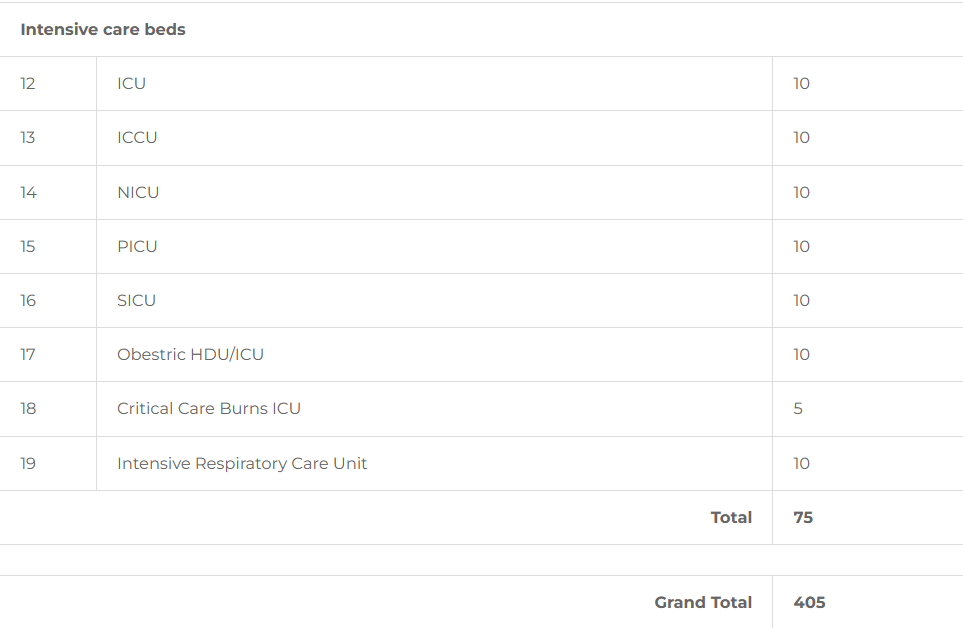Click the "Obestric HDU/ICU" entry
Image resolution: width=963 pixels, height=628 pixels.
tap(190, 354)
